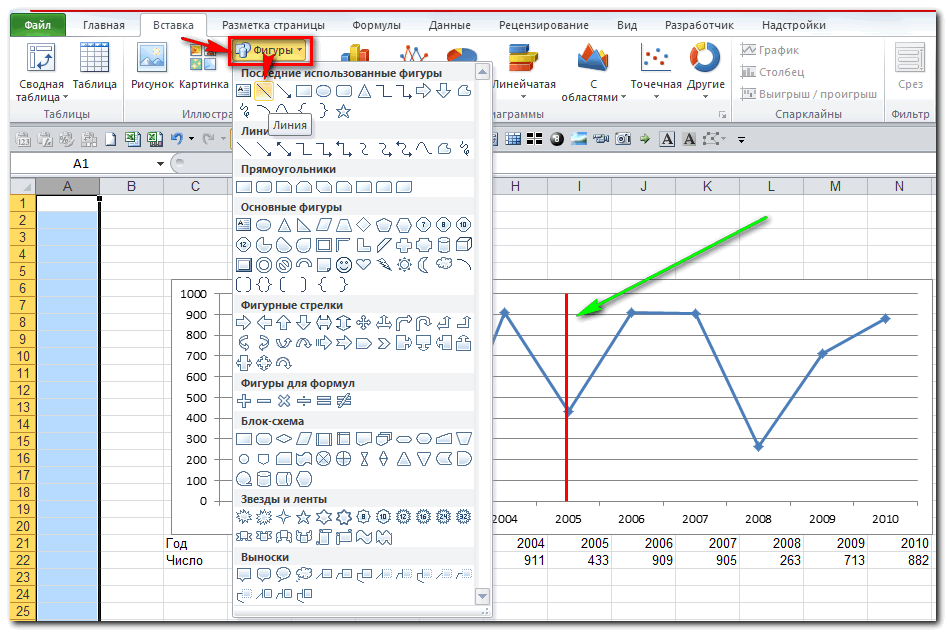Select the right triangle in basic shapes

point(304,225)
